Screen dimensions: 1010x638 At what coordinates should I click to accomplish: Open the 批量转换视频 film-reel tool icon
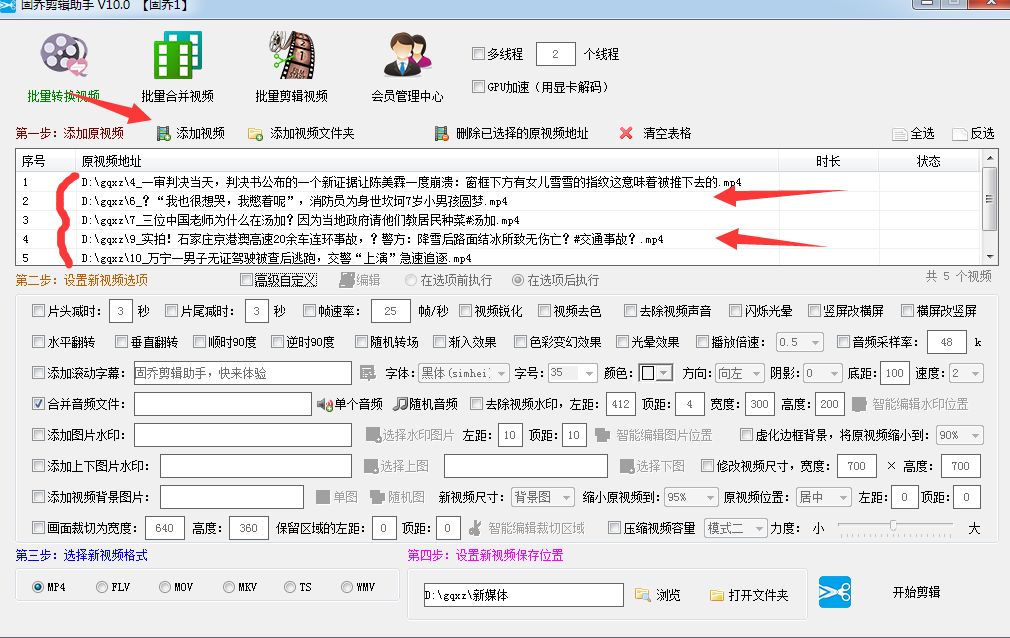pyautogui.click(x=63, y=57)
